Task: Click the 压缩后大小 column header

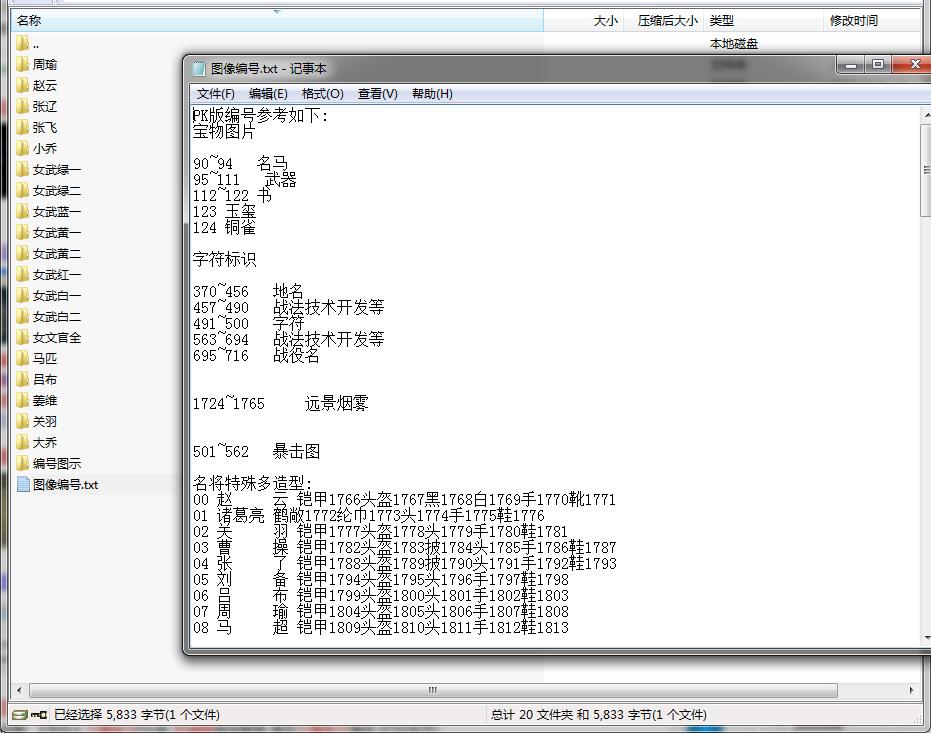Action: tap(667, 20)
